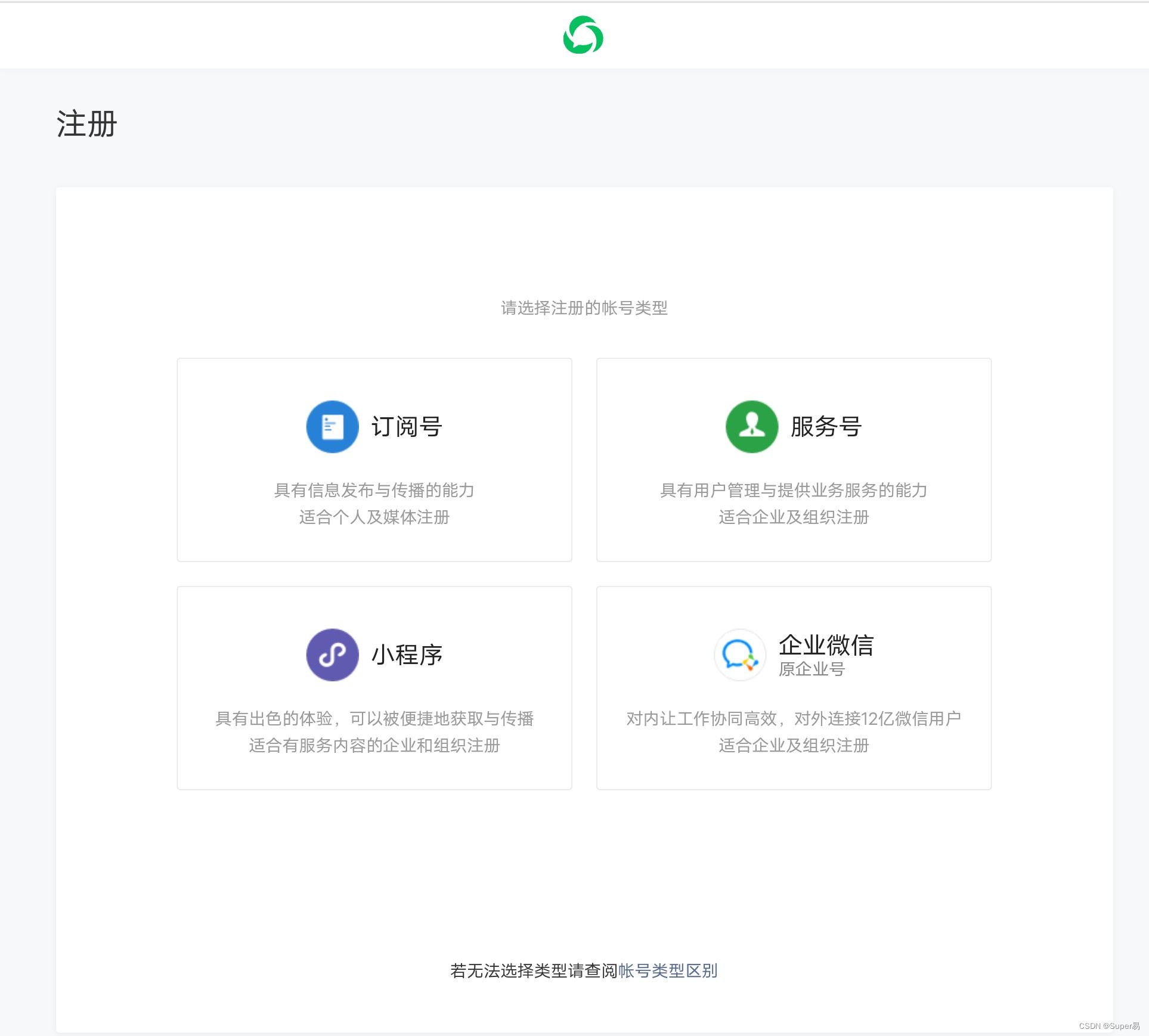Viewport: 1149px width, 1036px height.
Task: Click the 注册 page heading
Action: [86, 124]
